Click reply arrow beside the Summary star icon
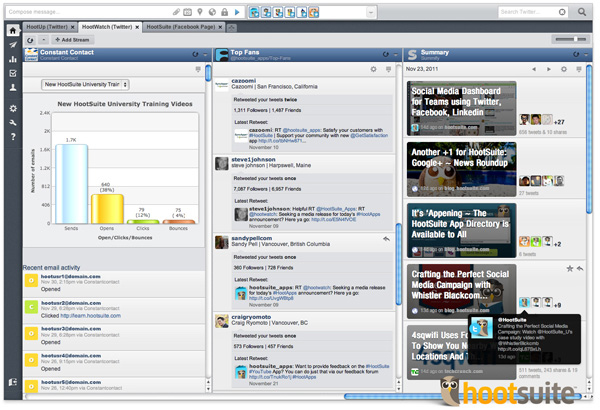 (x=580, y=269)
